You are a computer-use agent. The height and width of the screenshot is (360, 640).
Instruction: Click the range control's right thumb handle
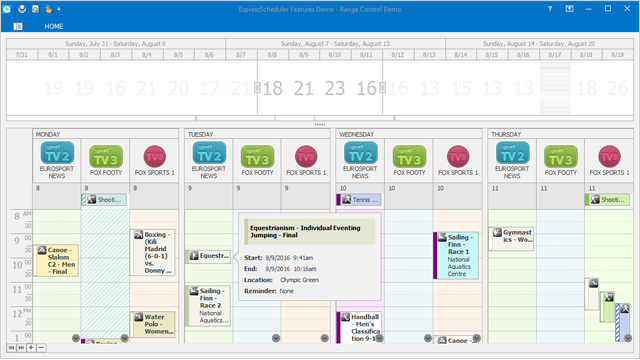(382, 87)
